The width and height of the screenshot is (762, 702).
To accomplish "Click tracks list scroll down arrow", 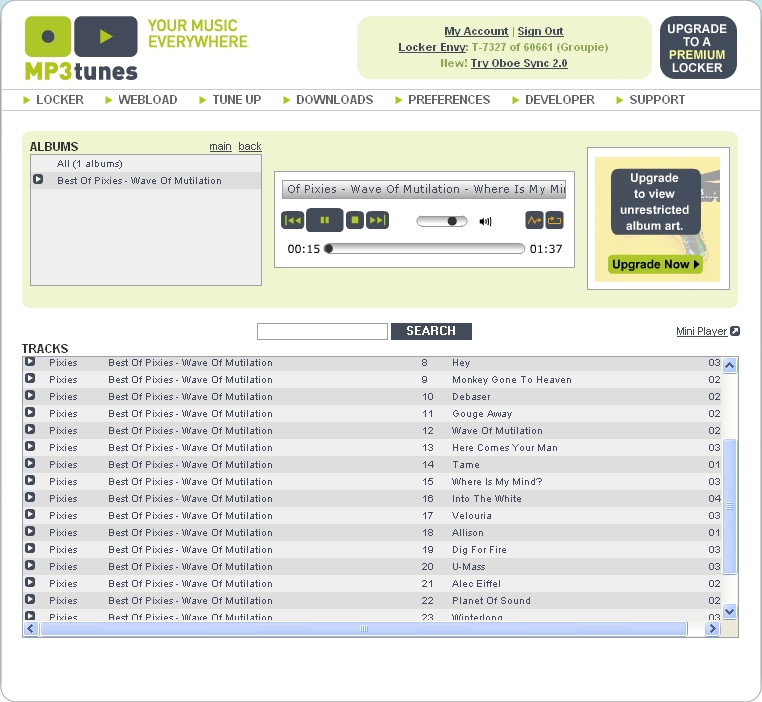I will tap(729, 611).
